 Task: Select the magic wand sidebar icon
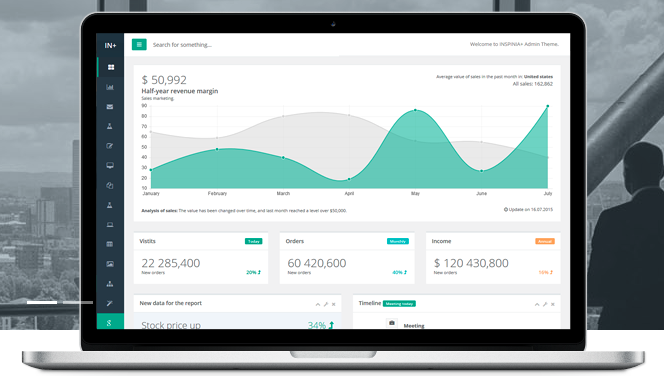coord(110,303)
